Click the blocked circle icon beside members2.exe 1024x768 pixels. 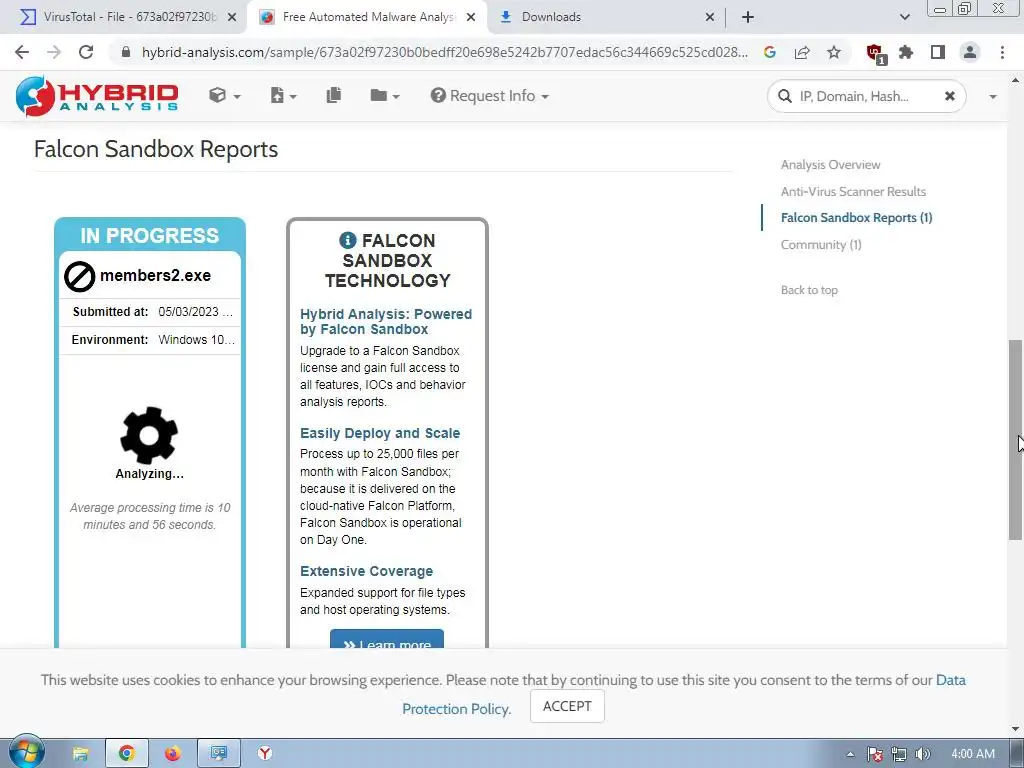(80, 276)
